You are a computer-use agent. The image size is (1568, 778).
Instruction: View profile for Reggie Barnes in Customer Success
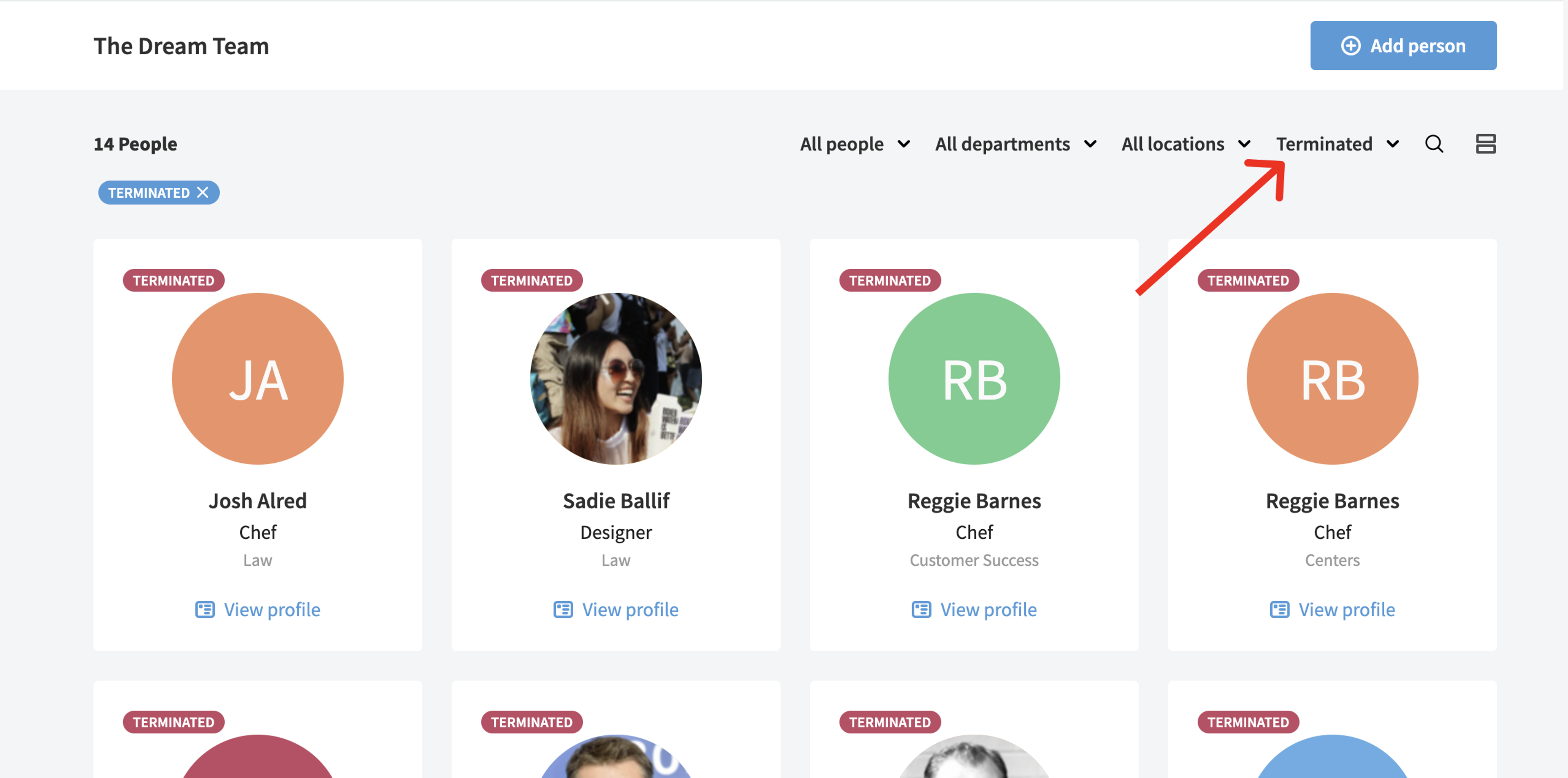[x=974, y=609]
